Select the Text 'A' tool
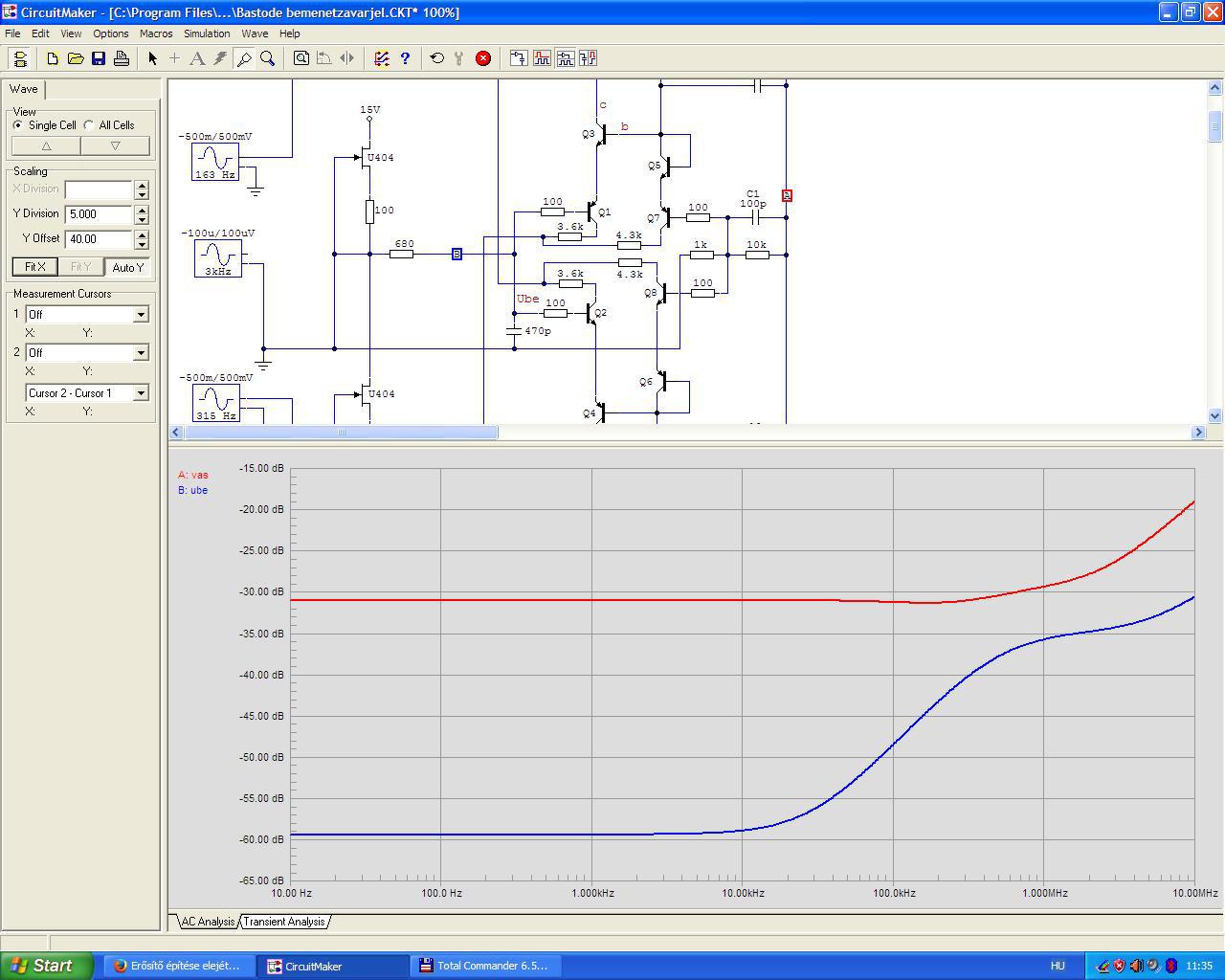 (197, 58)
